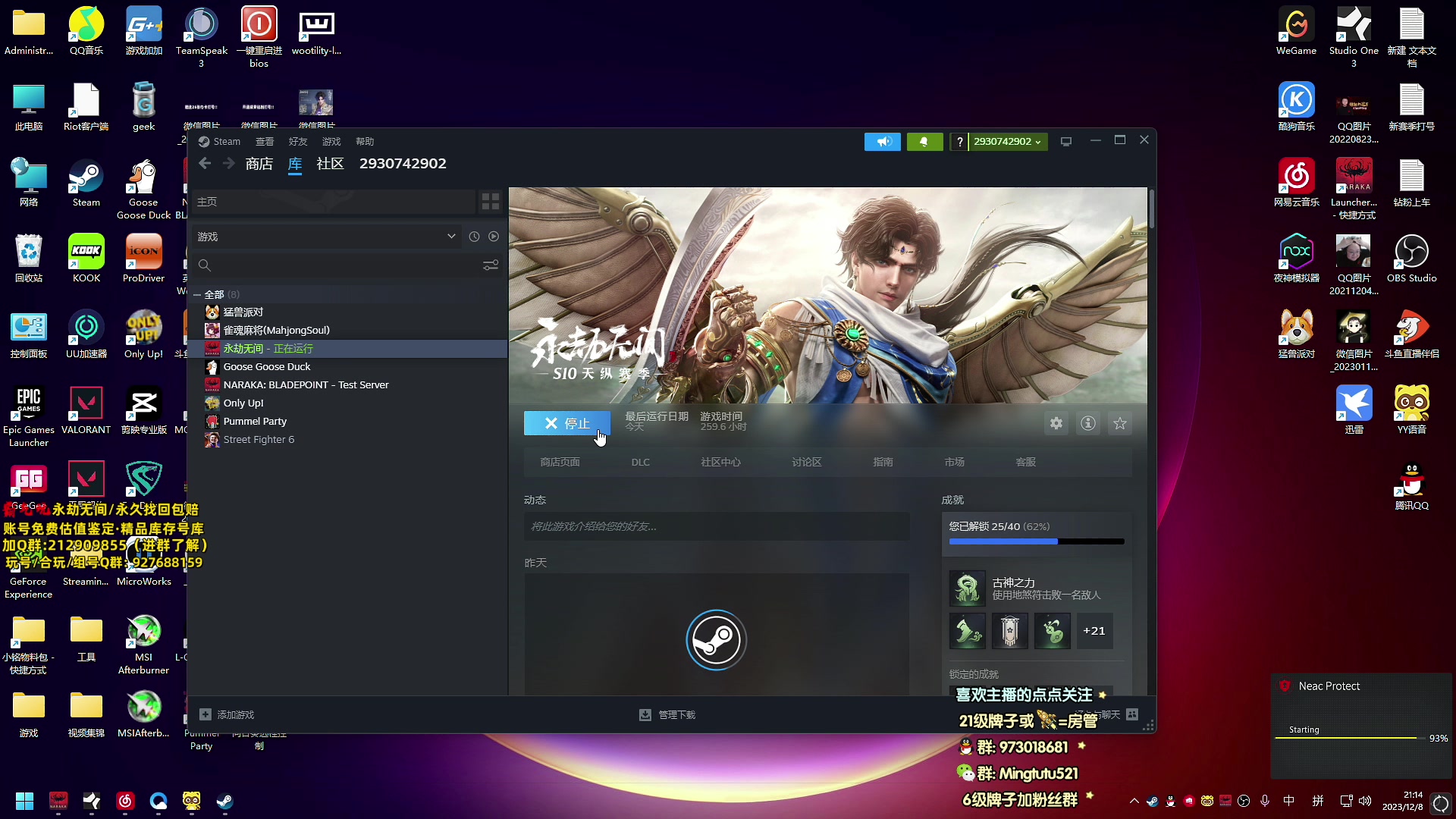Image resolution: width=1456 pixels, height=819 pixels.
Task: Open the 2930742902 profile tab
Action: (403, 164)
